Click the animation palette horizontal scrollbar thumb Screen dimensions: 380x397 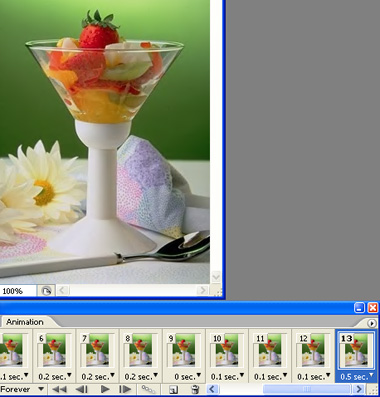307,389
